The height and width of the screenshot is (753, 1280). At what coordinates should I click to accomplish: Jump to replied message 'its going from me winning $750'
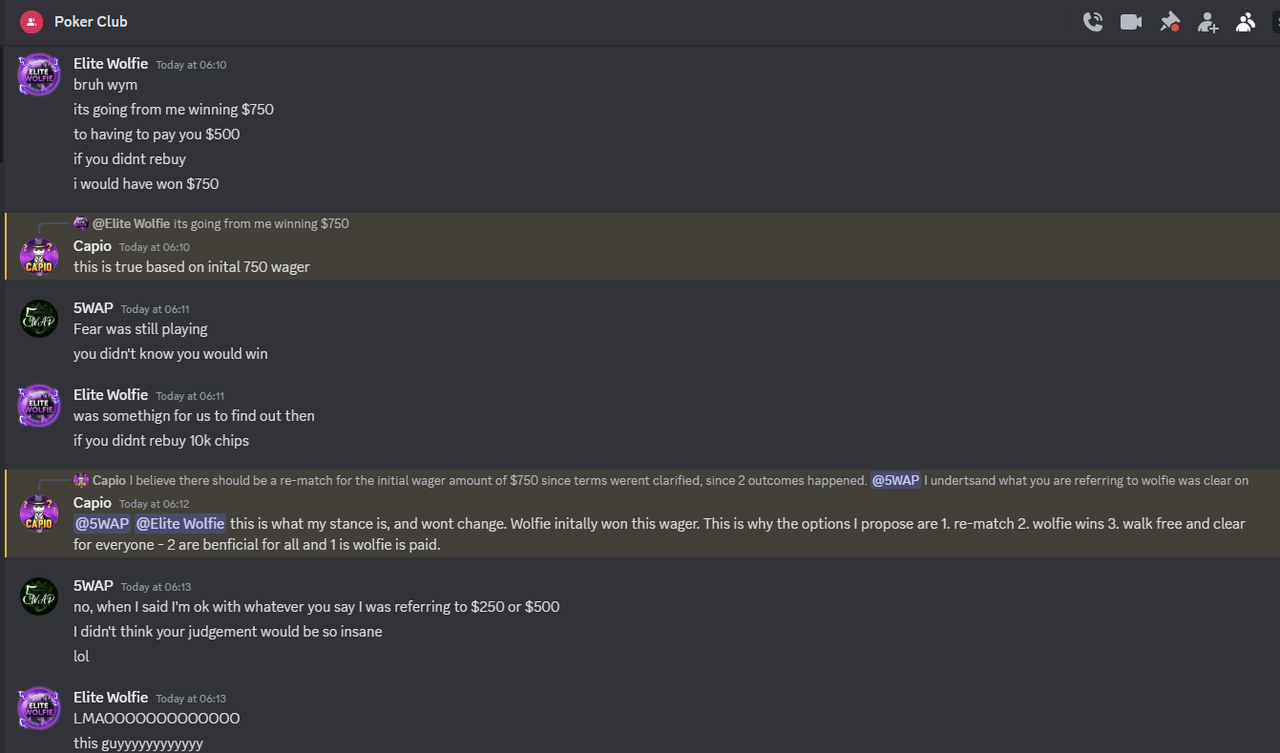coord(261,224)
